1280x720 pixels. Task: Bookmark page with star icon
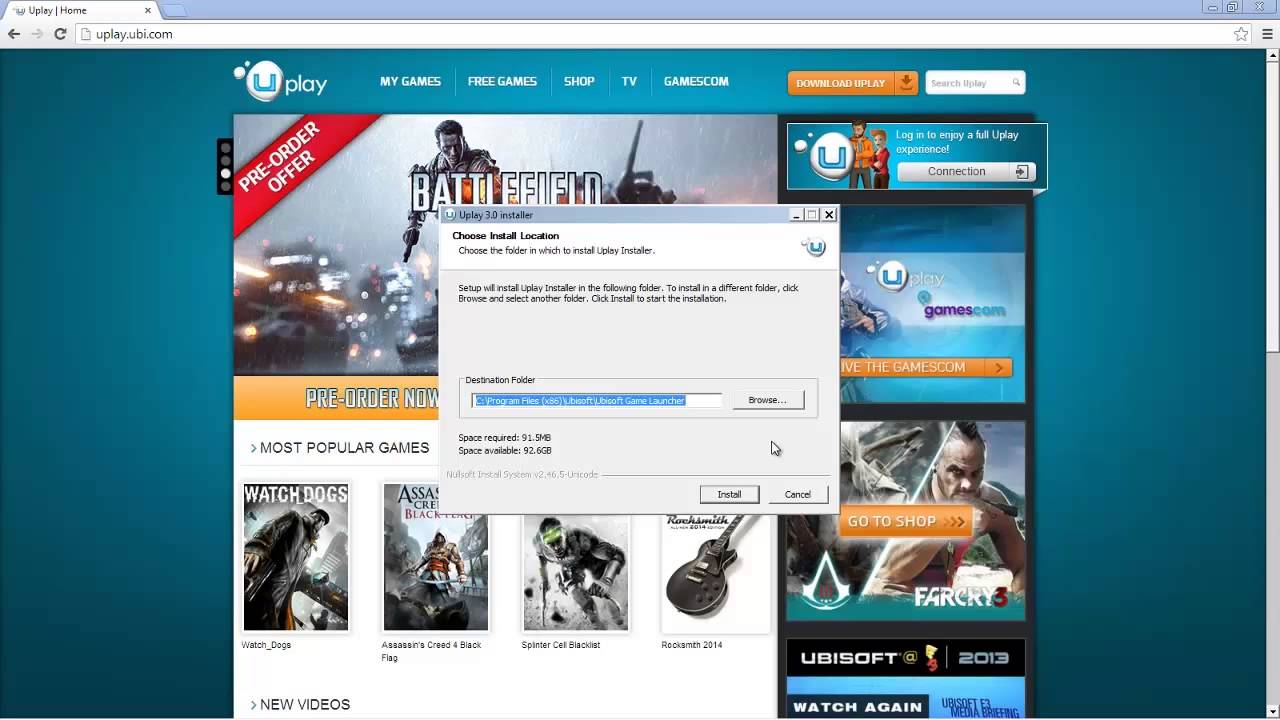click(1241, 34)
